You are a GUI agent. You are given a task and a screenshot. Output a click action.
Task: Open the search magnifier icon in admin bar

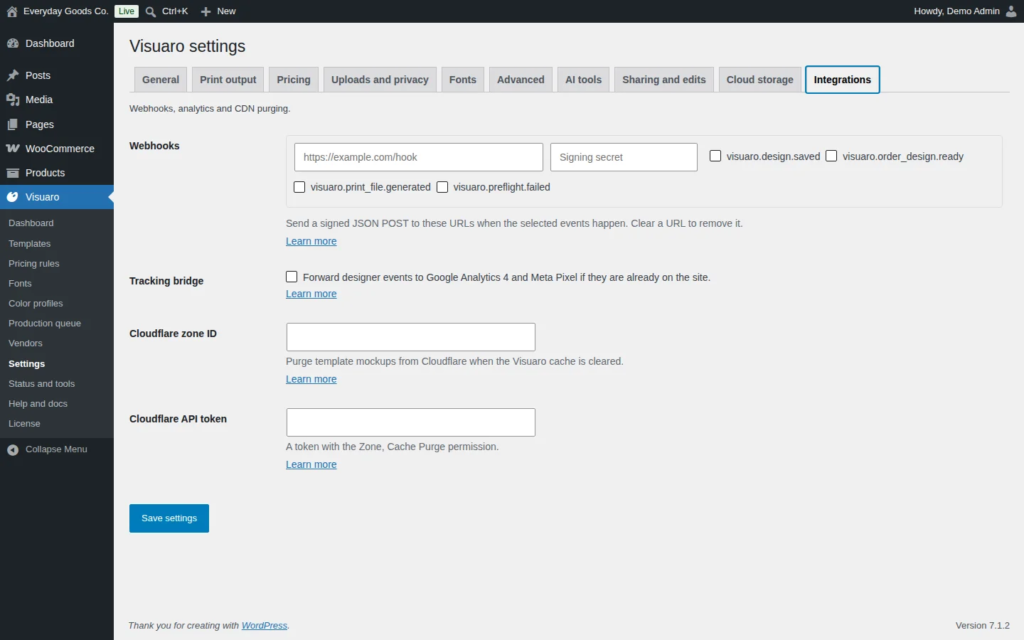click(x=151, y=11)
